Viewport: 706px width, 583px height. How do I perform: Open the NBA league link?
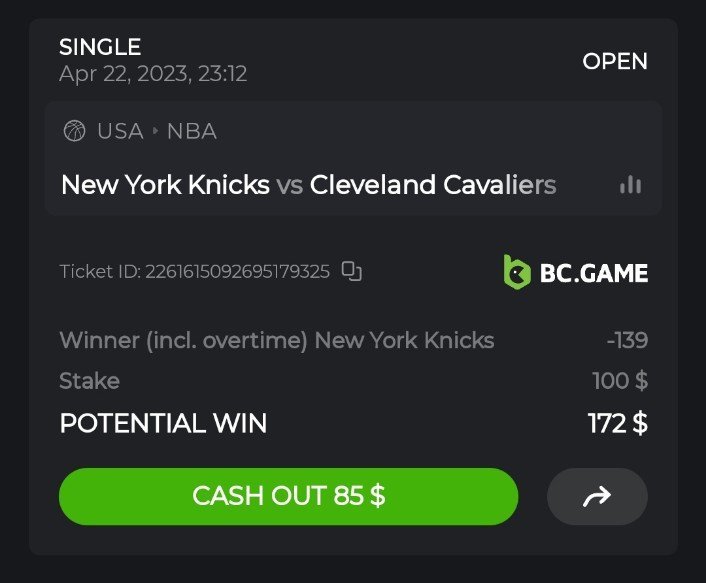(191, 131)
